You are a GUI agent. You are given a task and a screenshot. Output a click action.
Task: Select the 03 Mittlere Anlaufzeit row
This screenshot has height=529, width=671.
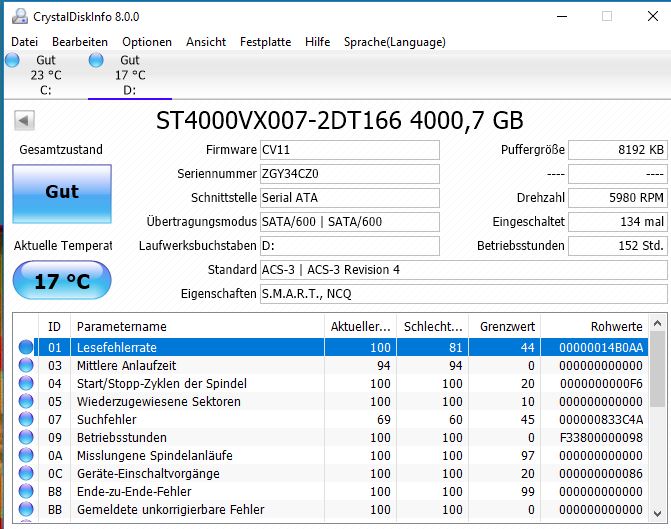(331, 366)
